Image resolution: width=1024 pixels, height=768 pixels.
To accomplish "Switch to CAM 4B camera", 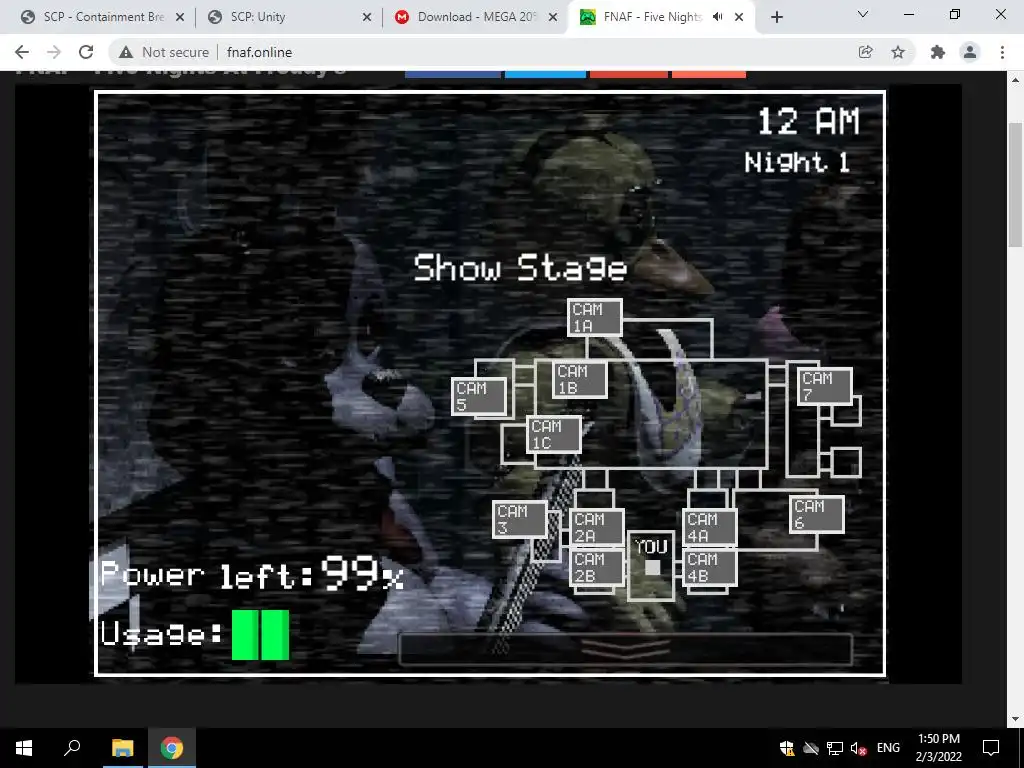I will [710, 567].
